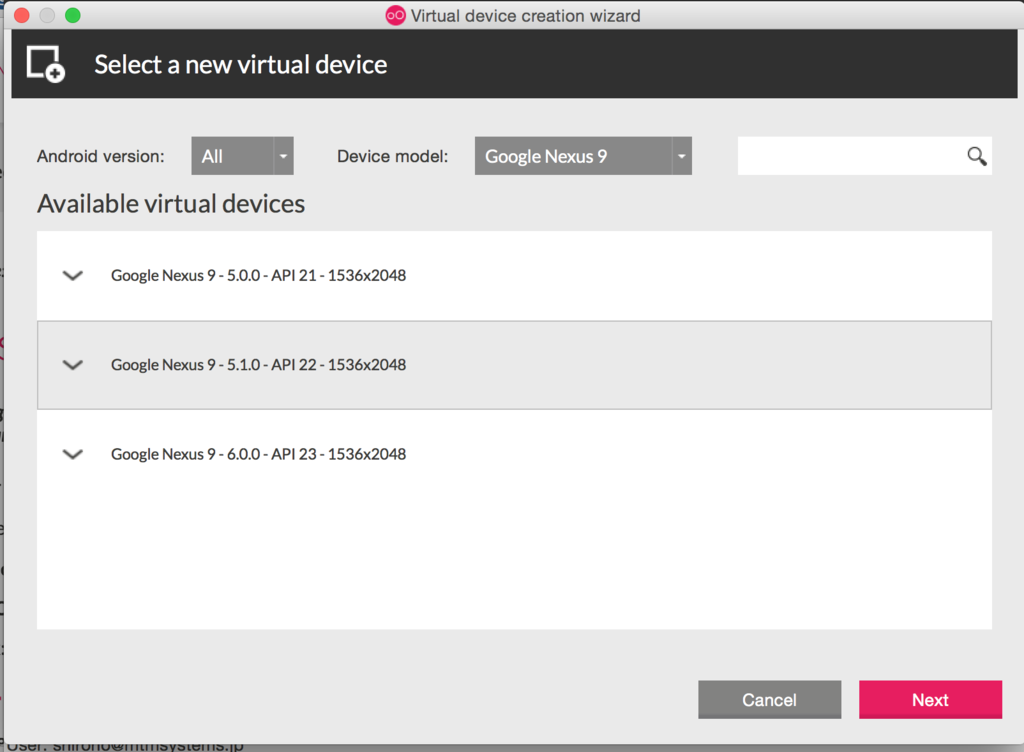
Task: Expand the Nexus 9 6.0.0 API 23 chevron
Action: pyautogui.click(x=72, y=454)
